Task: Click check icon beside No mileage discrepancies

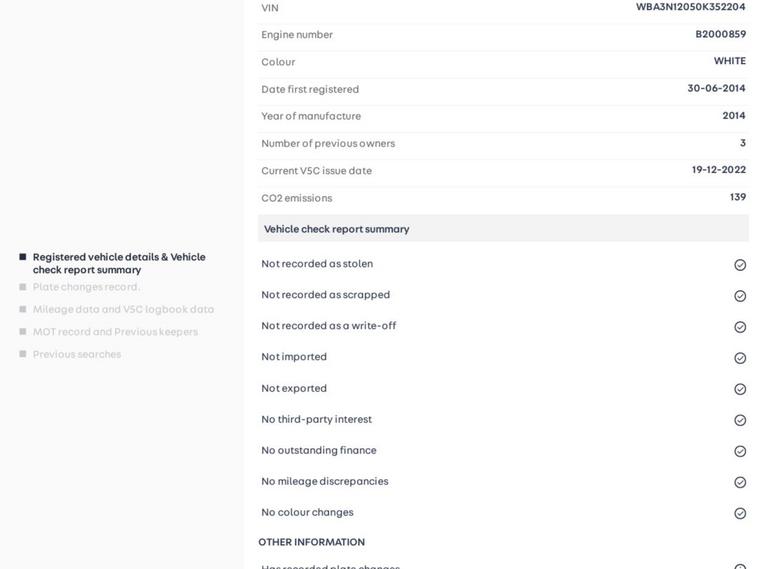Action: tap(740, 482)
